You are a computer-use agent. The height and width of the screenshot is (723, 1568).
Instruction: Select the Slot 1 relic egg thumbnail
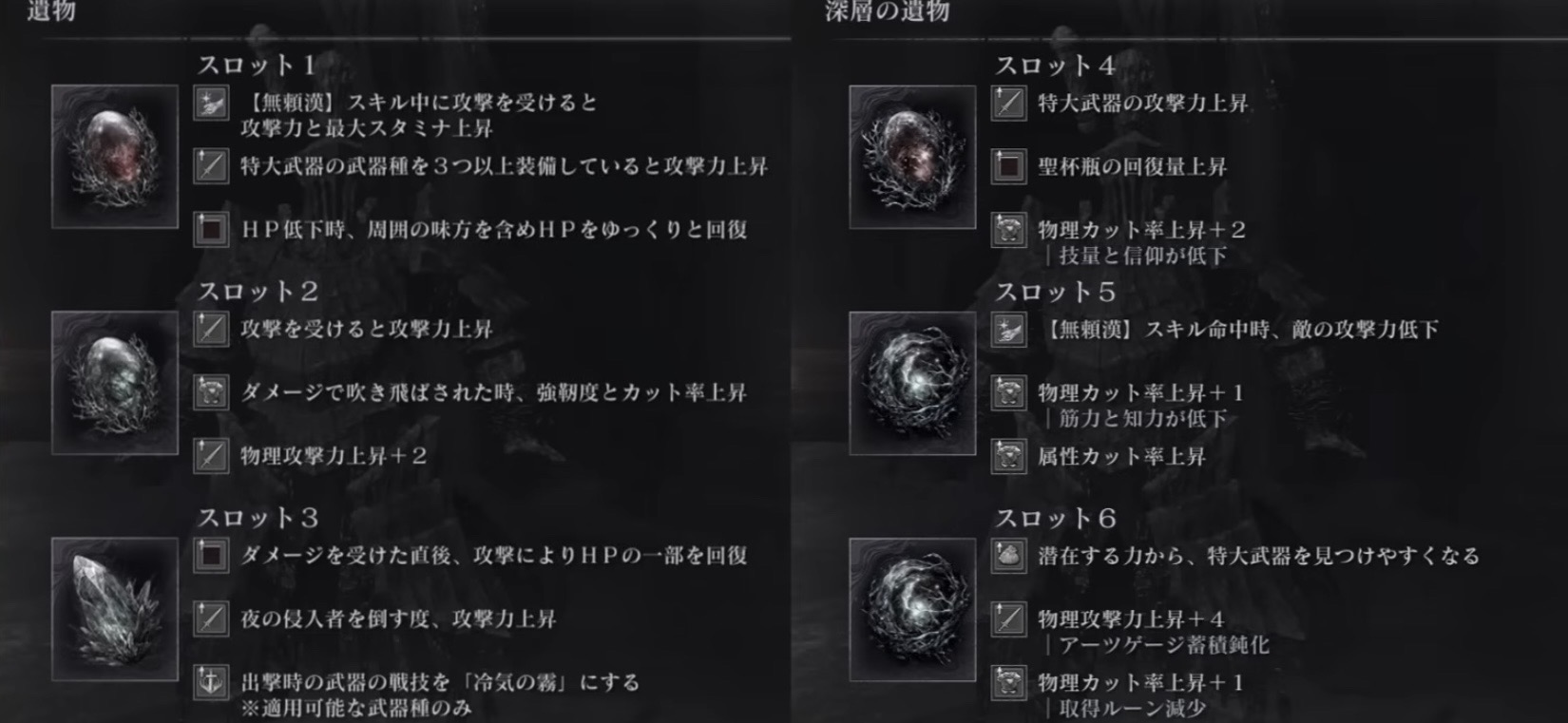pyautogui.click(x=115, y=157)
